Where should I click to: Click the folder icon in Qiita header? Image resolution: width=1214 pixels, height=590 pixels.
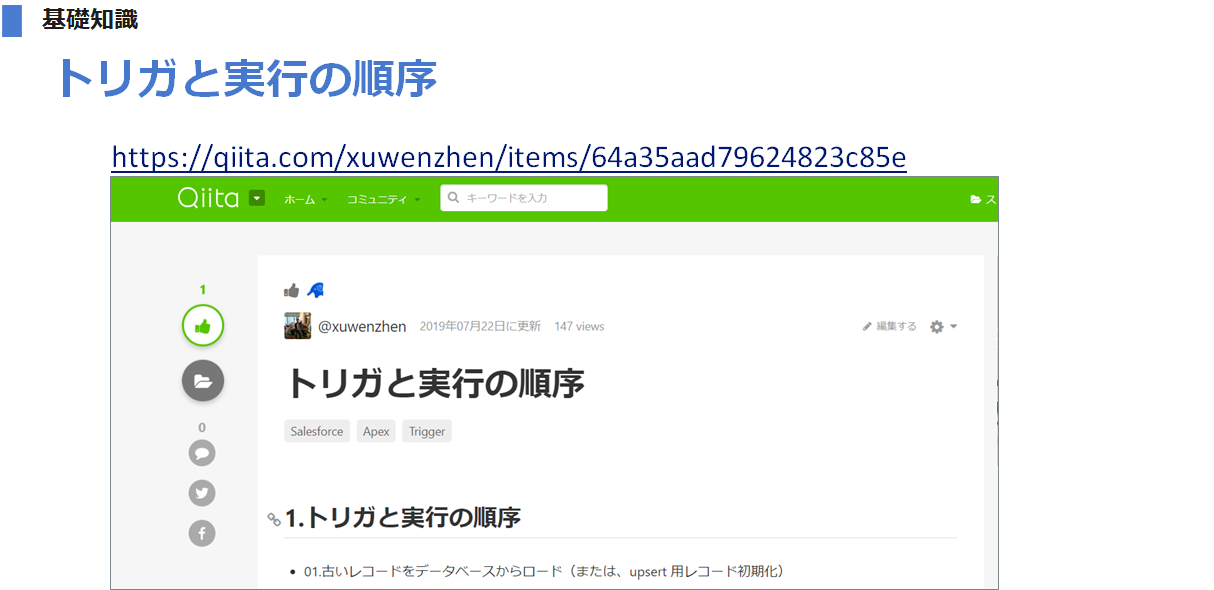click(x=975, y=199)
